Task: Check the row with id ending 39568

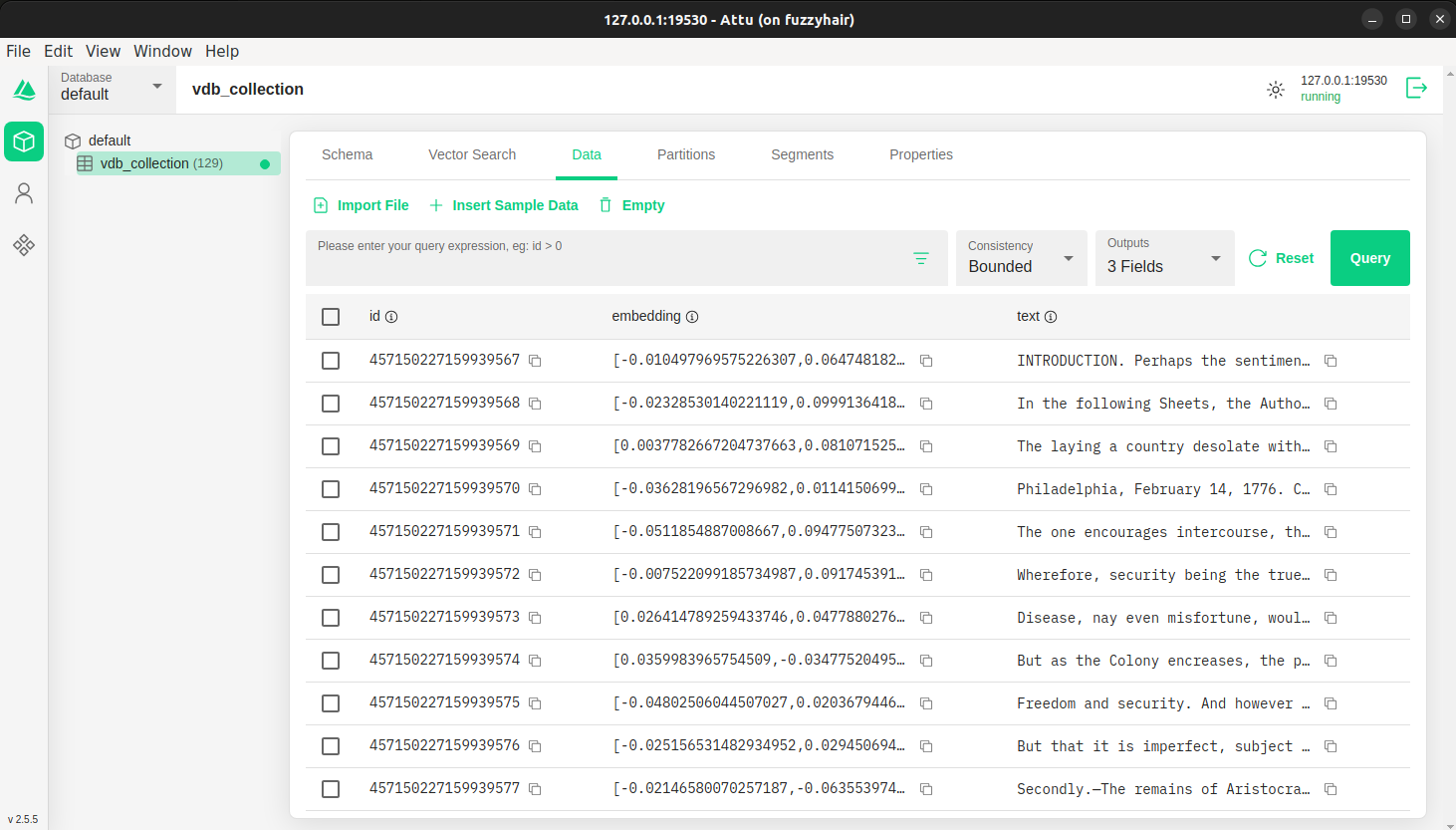Action: pos(331,404)
